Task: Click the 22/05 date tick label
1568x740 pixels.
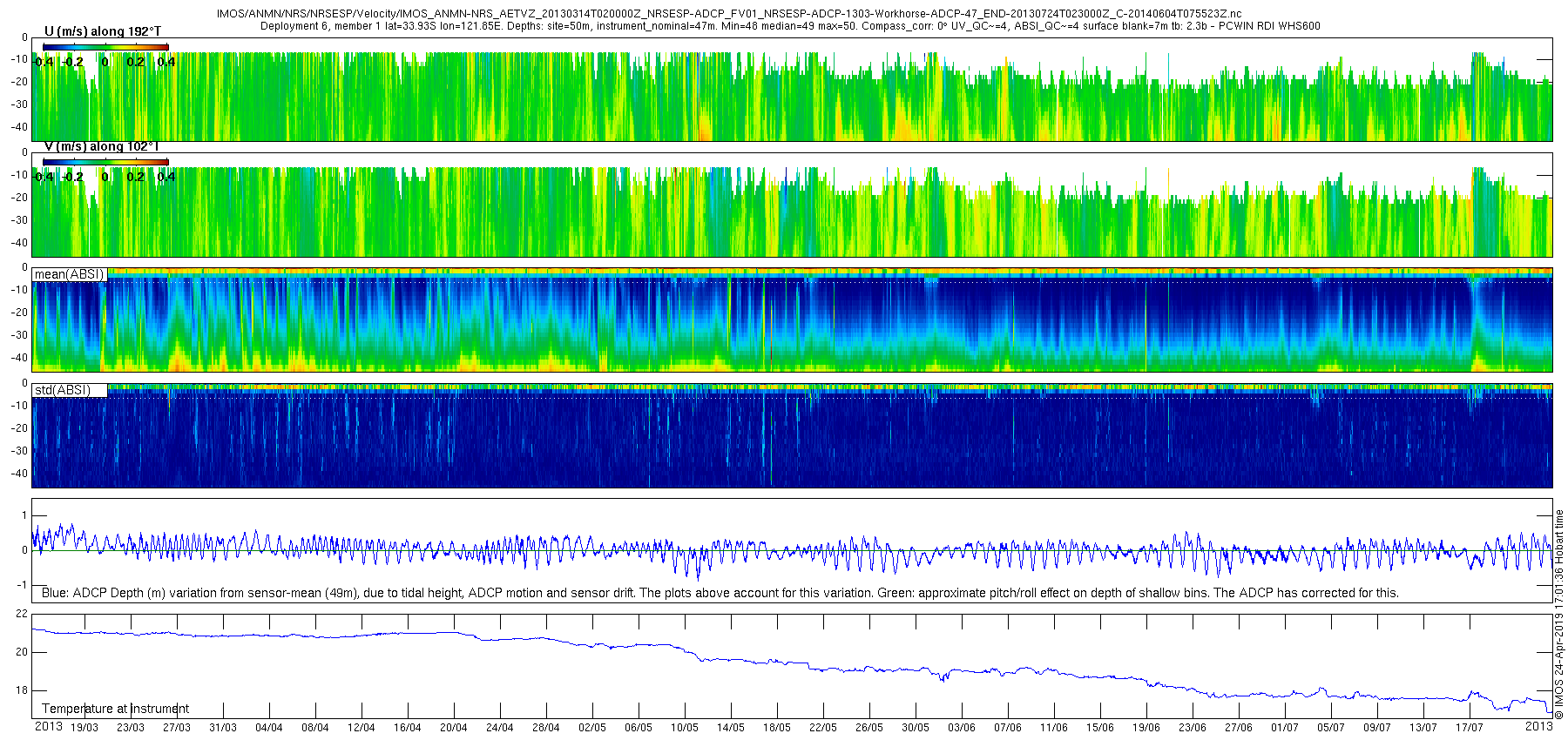Action: pyautogui.click(x=823, y=728)
